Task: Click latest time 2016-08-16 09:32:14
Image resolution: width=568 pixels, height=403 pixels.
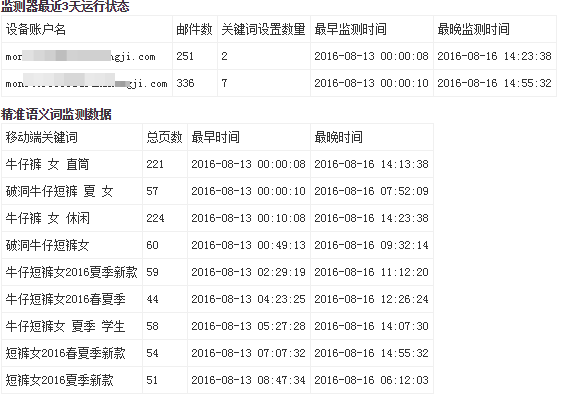Action: (371, 245)
